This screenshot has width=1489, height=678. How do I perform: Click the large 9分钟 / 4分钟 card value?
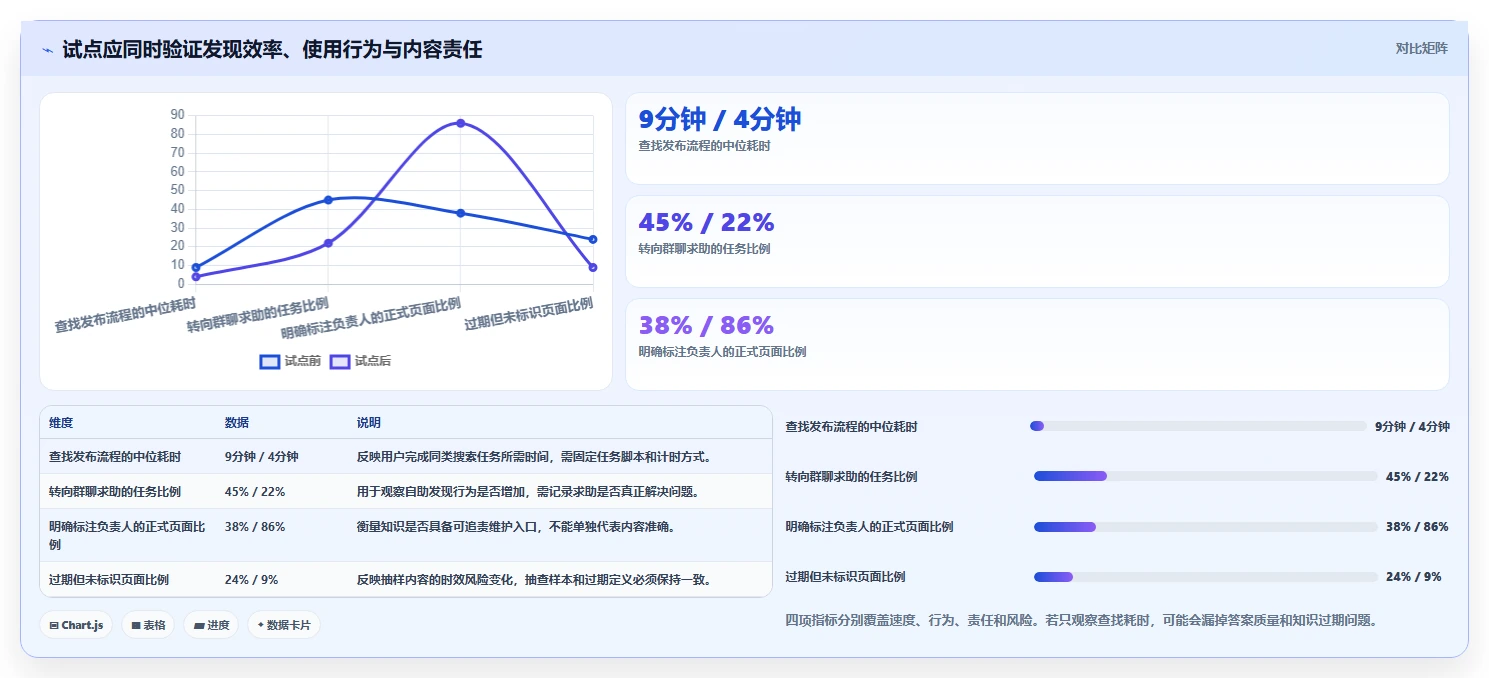coord(720,119)
